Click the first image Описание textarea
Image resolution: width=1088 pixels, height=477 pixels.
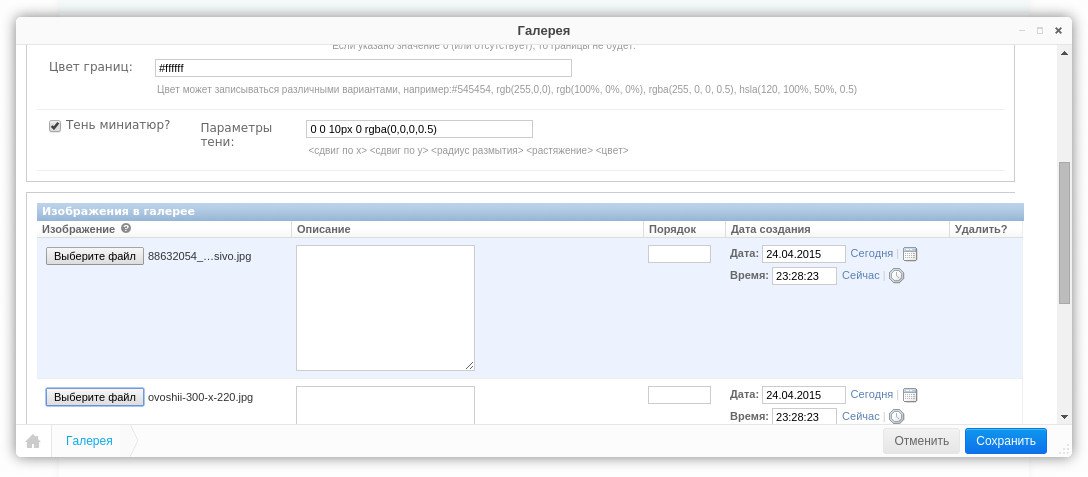385,307
